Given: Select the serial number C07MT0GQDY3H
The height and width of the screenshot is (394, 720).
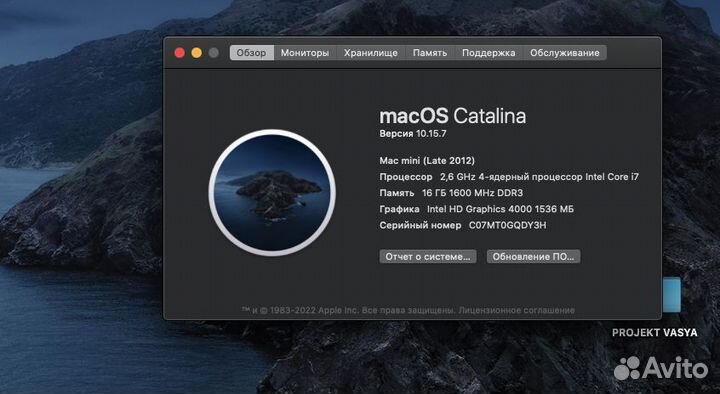Looking at the screenshot, I should pos(507,225).
